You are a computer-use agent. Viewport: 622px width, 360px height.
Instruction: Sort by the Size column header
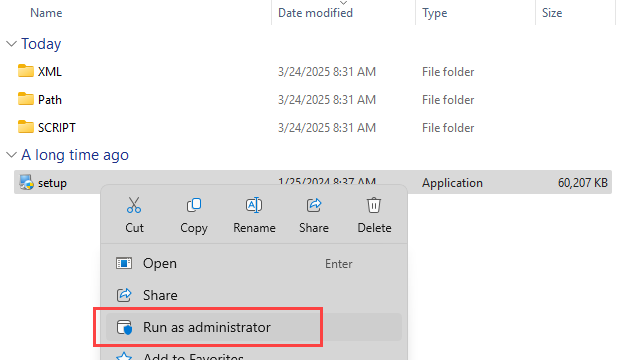(x=552, y=13)
